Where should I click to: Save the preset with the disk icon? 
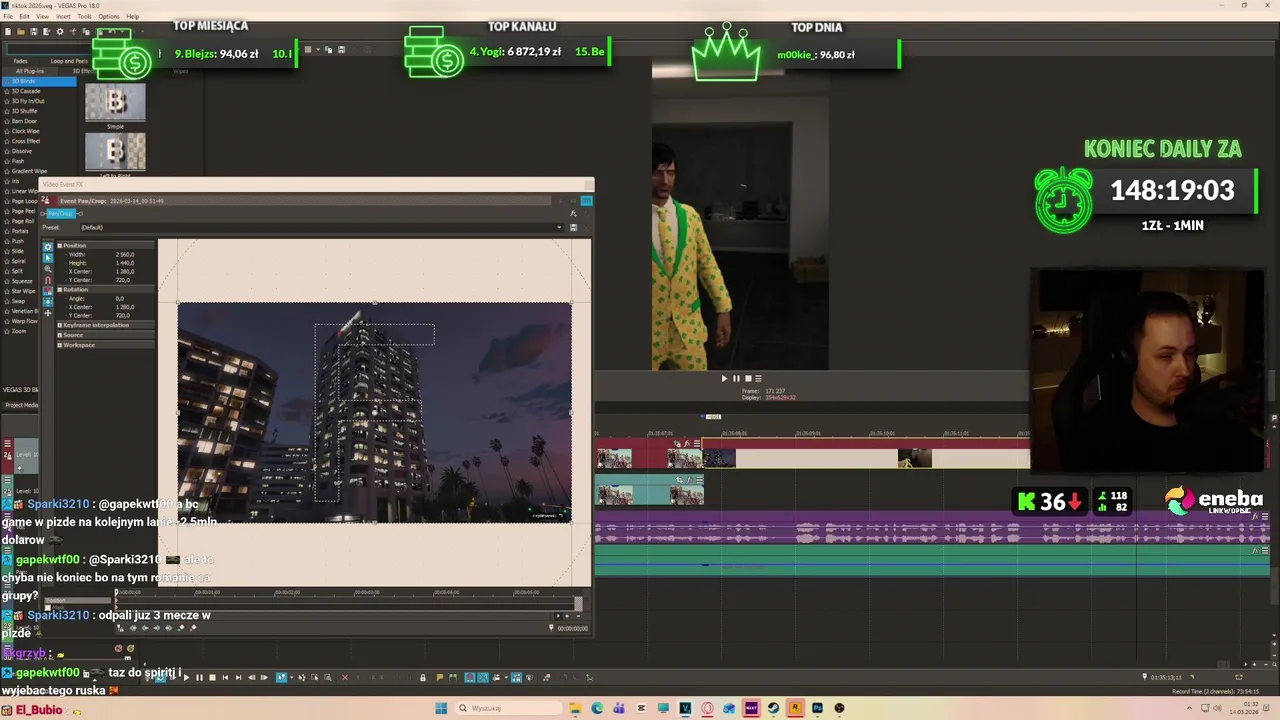tap(573, 227)
